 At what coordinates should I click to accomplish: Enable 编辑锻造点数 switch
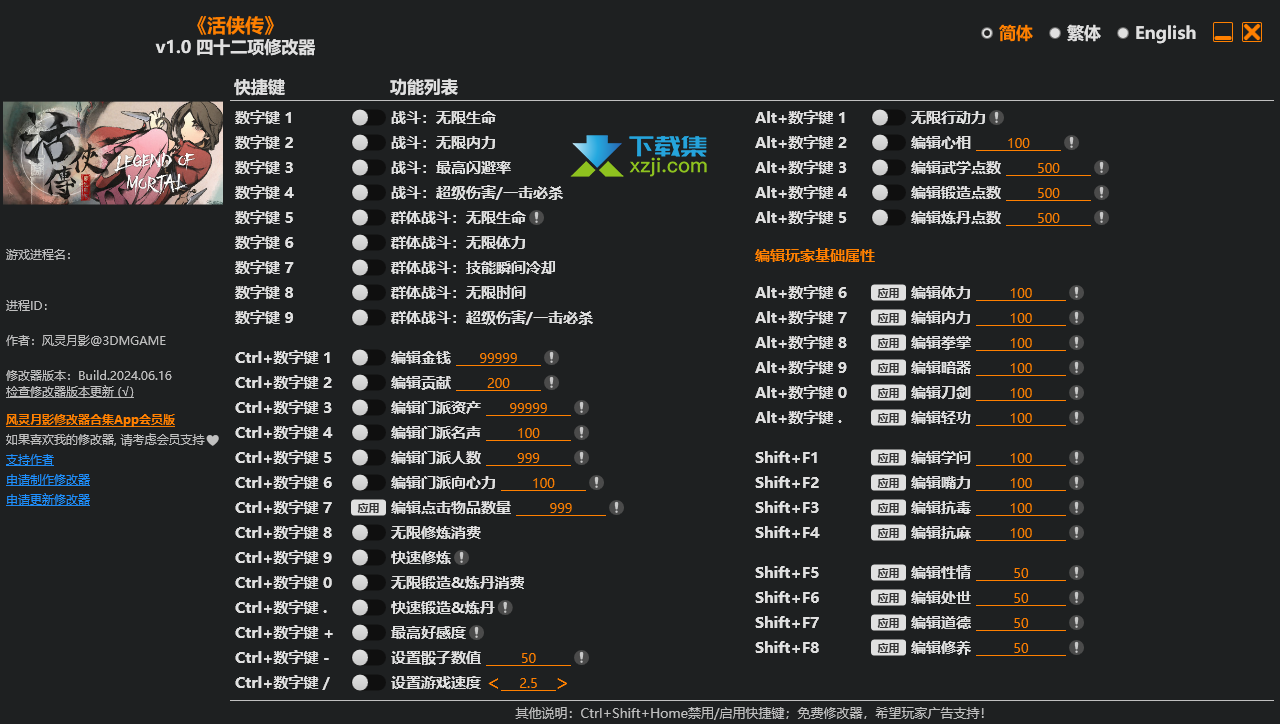click(x=889, y=193)
